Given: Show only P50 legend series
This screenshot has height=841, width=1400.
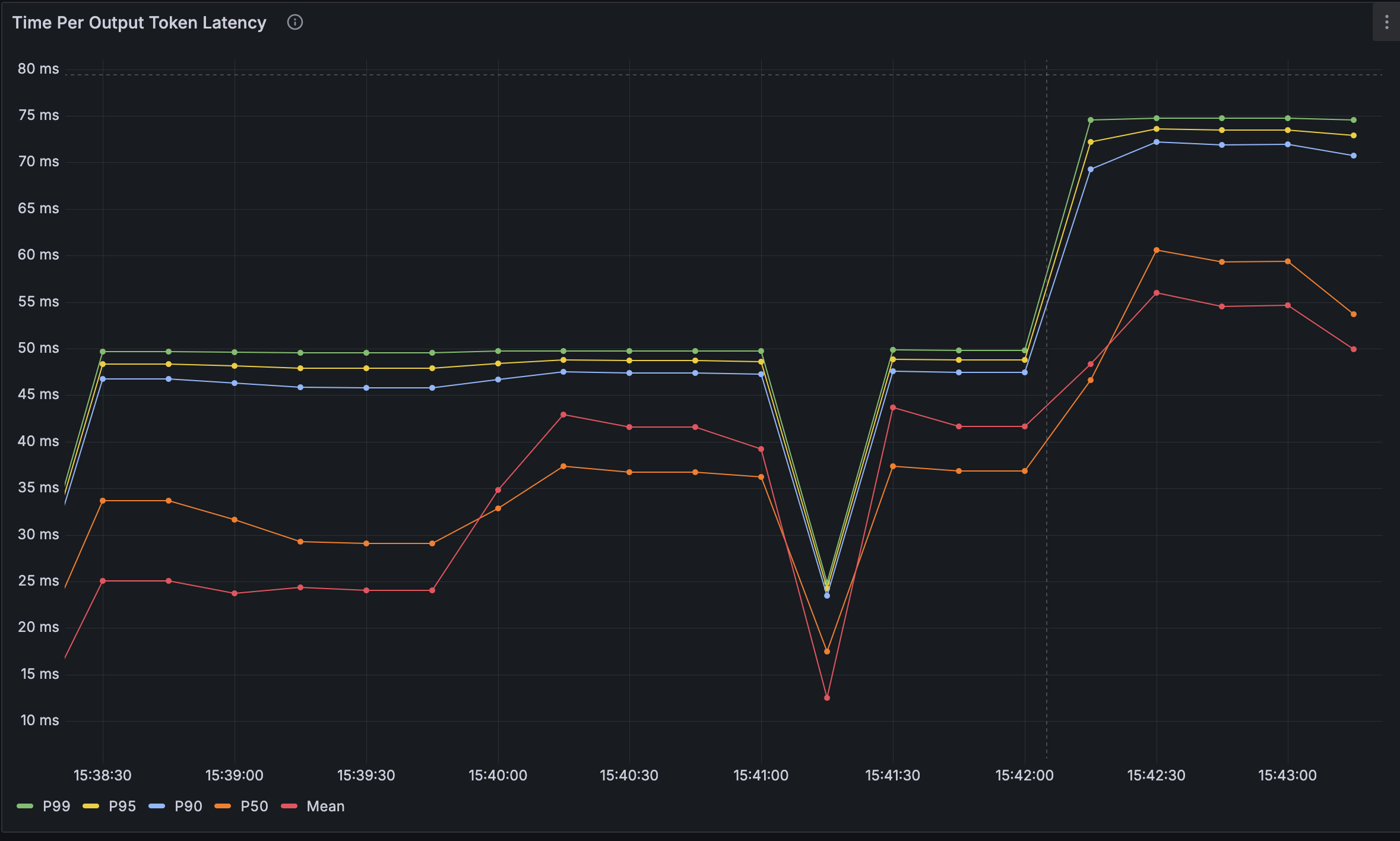Looking at the screenshot, I should (x=254, y=806).
